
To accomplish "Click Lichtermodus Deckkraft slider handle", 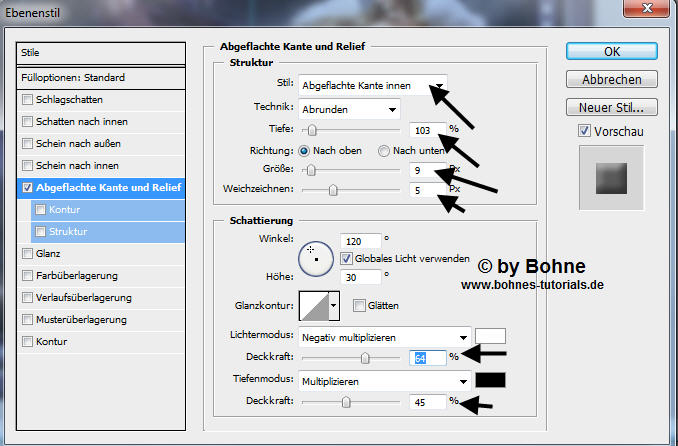I will (x=365, y=358).
